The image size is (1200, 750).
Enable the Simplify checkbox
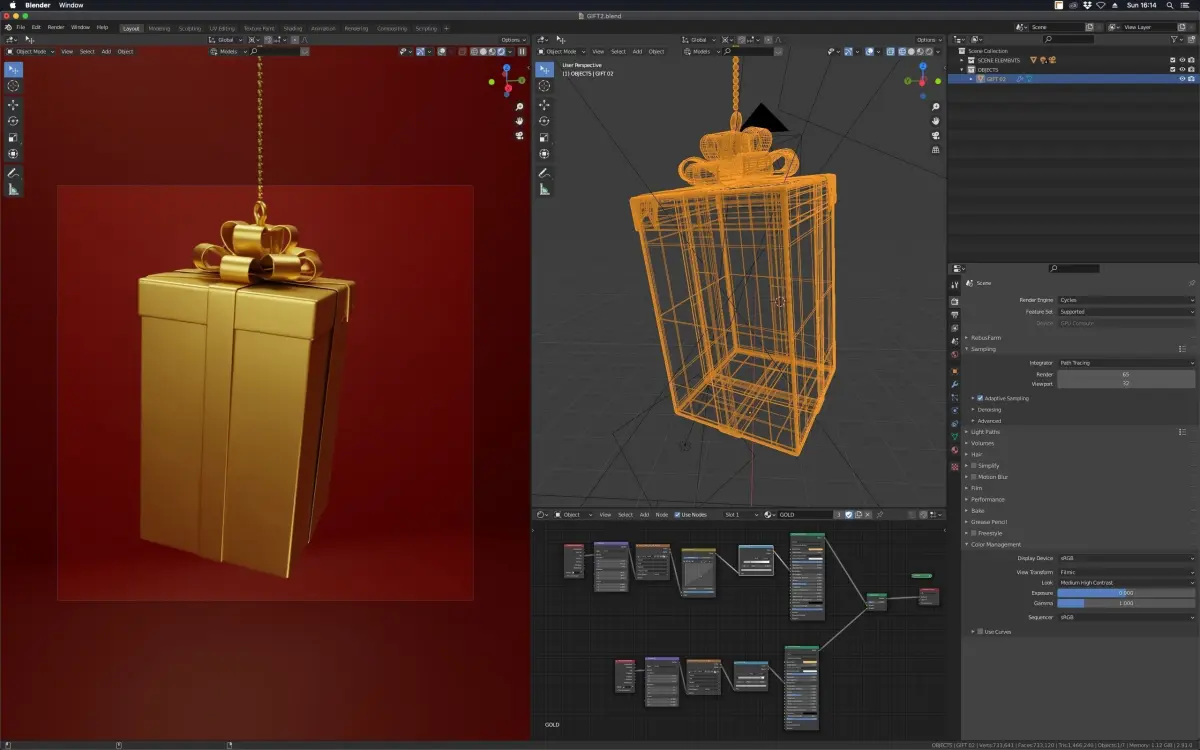975,465
